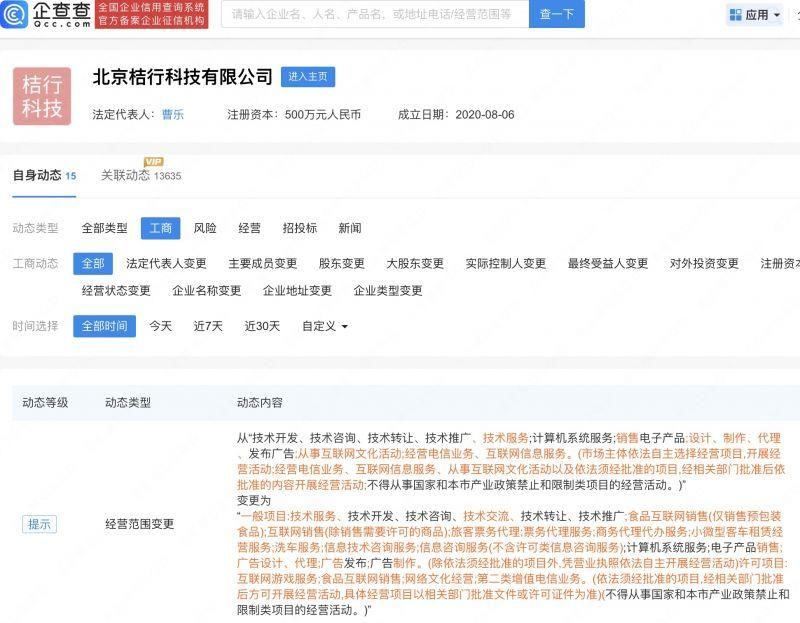Click the VIP badge on 关联动态

[x=154, y=162]
